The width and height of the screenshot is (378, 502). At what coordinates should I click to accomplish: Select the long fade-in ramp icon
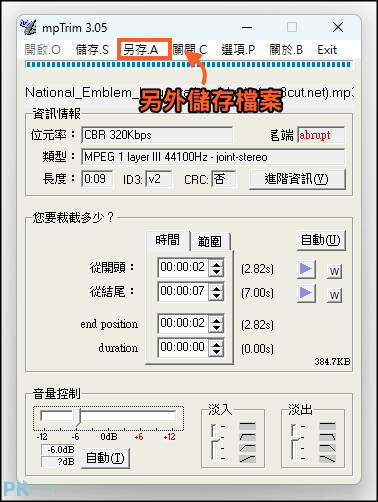247,459
